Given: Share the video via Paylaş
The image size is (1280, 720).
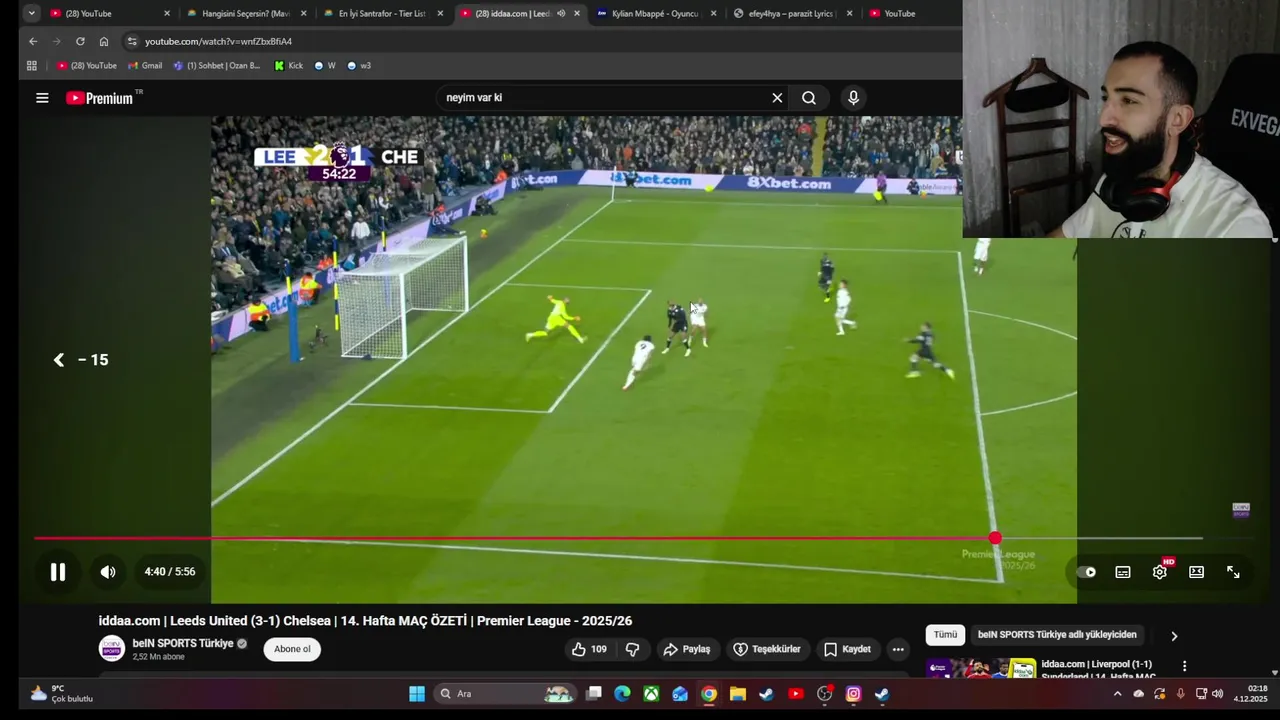Looking at the screenshot, I should click(x=686, y=649).
